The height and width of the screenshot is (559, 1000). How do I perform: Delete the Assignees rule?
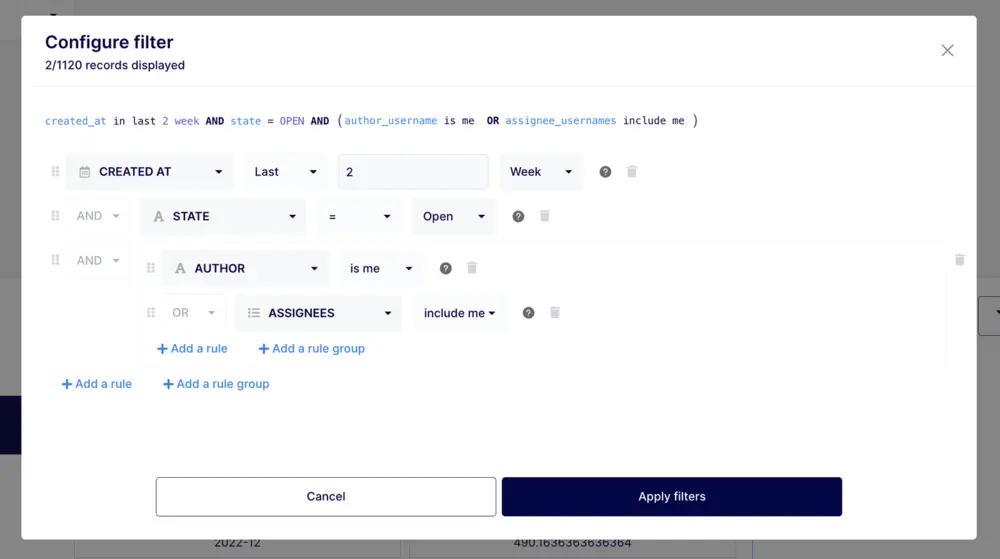tap(554, 313)
